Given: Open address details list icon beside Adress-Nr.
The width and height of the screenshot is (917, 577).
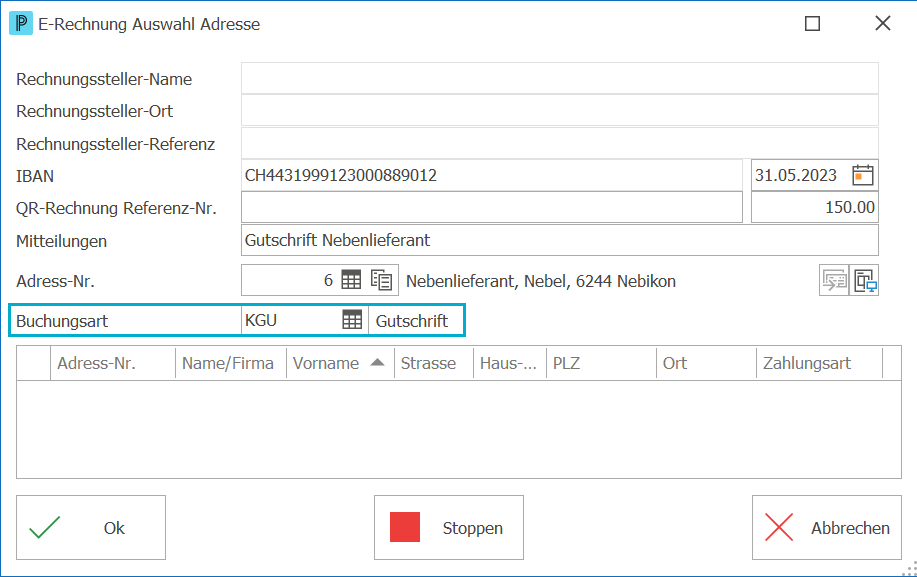Looking at the screenshot, I should click(x=381, y=281).
